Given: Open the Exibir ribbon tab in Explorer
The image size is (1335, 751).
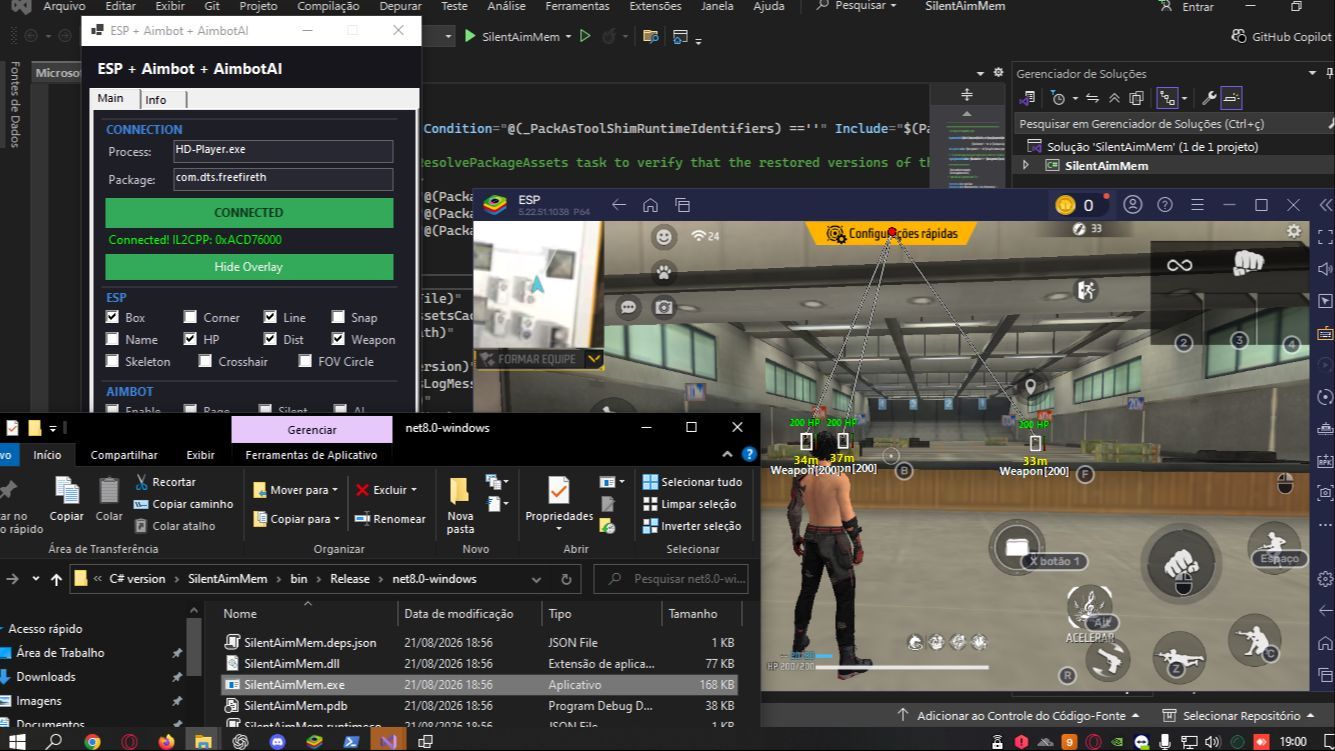Looking at the screenshot, I should pos(200,455).
